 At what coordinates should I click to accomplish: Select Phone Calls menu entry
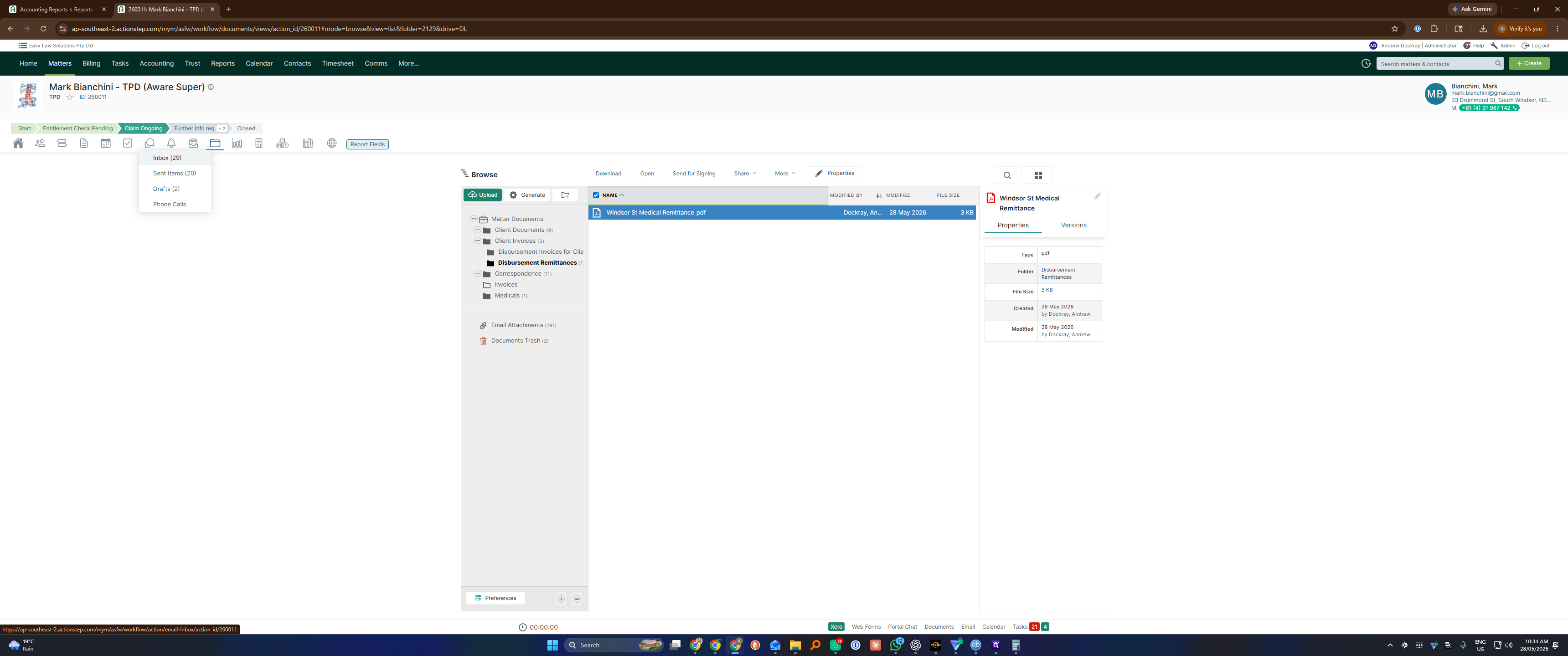[175, 205]
